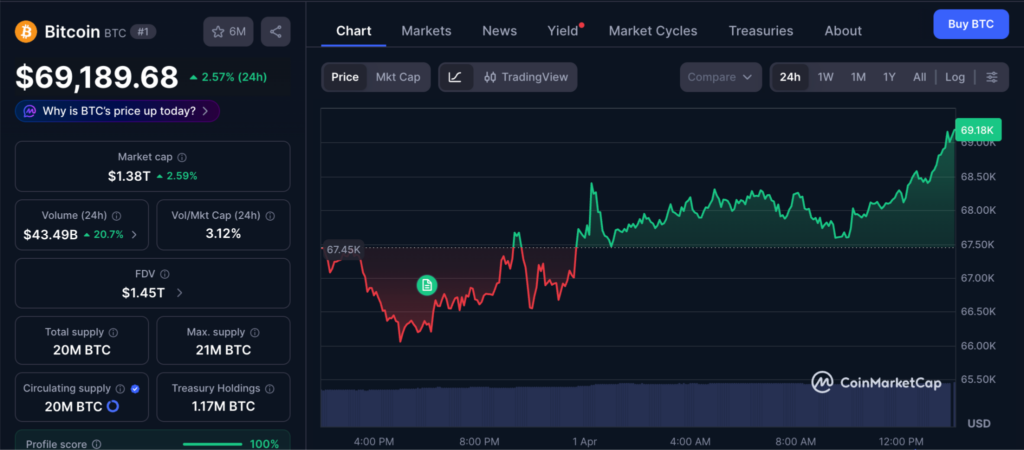This screenshot has width=1024, height=450.
Task: Expand Volume (24h) details chevron
Action: [135, 234]
